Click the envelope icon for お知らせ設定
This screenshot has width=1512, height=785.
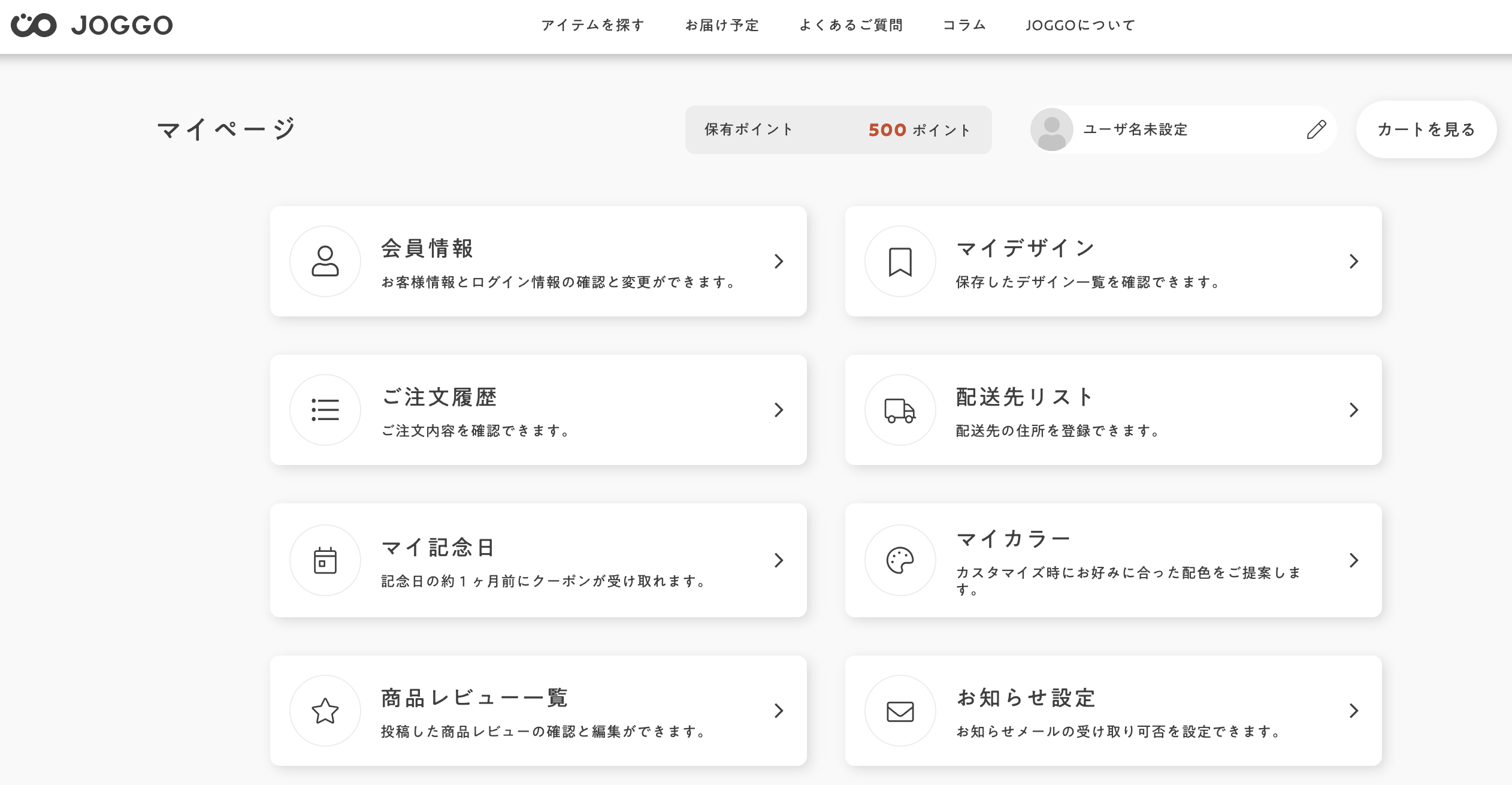tap(900, 711)
